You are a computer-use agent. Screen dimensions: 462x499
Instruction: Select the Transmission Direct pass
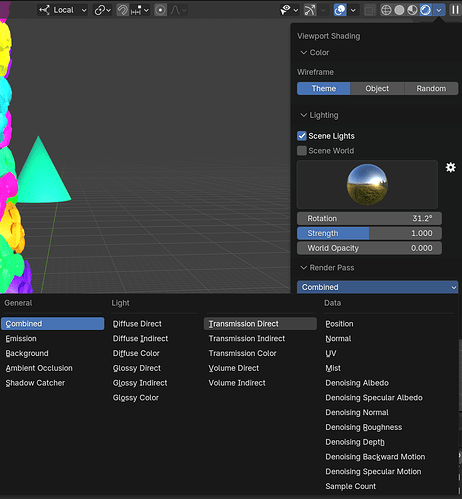pos(260,324)
